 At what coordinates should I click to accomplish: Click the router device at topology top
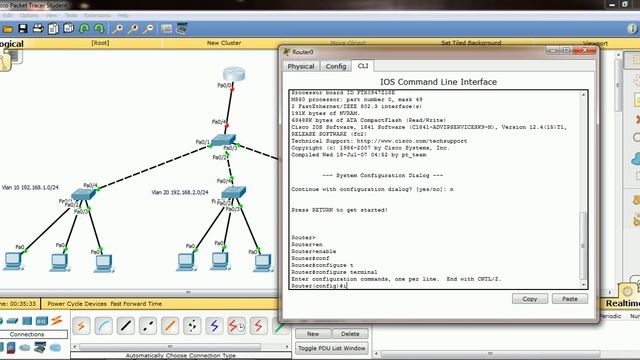pyautogui.click(x=234, y=74)
